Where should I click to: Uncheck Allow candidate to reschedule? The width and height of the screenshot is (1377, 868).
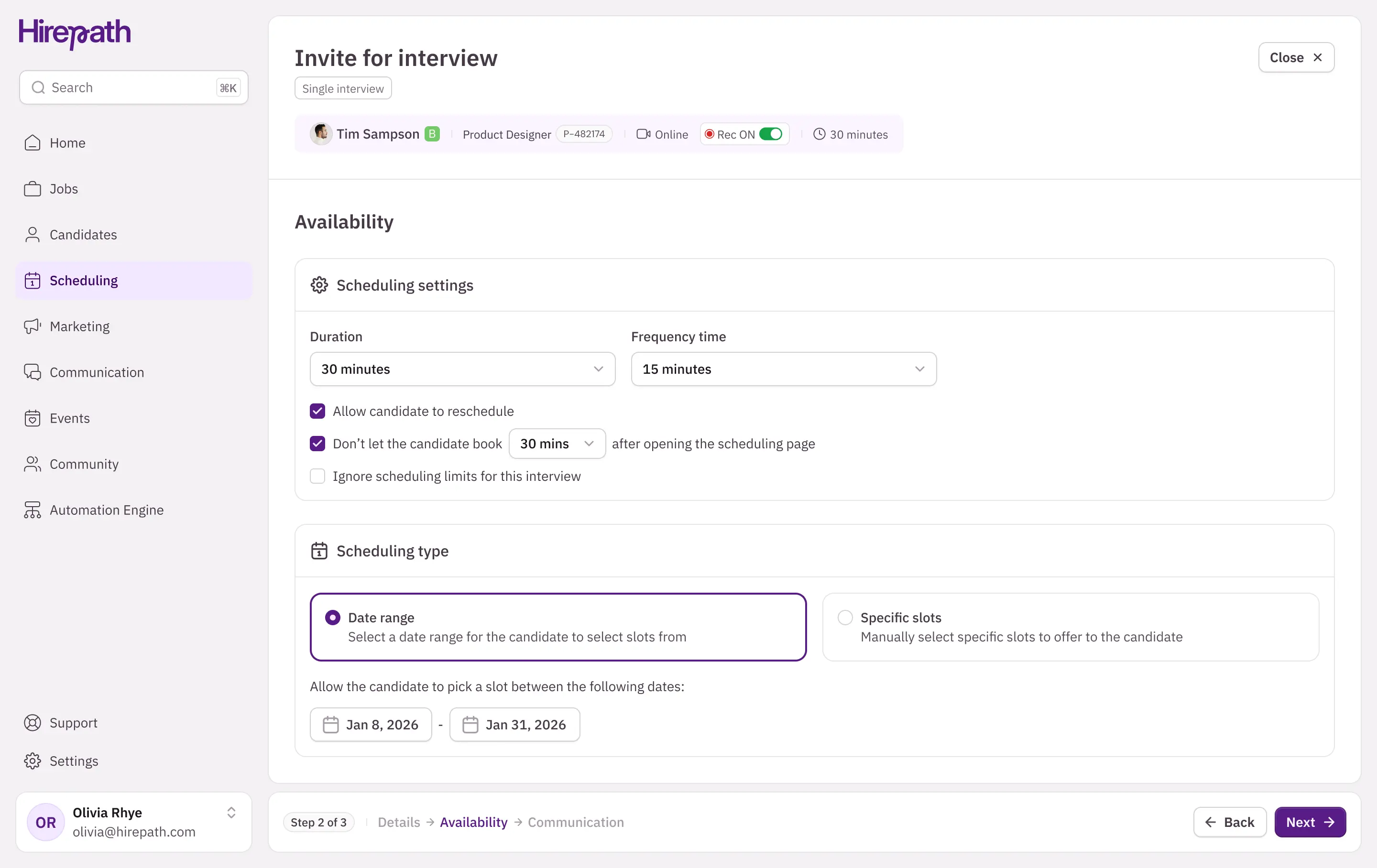pos(317,411)
